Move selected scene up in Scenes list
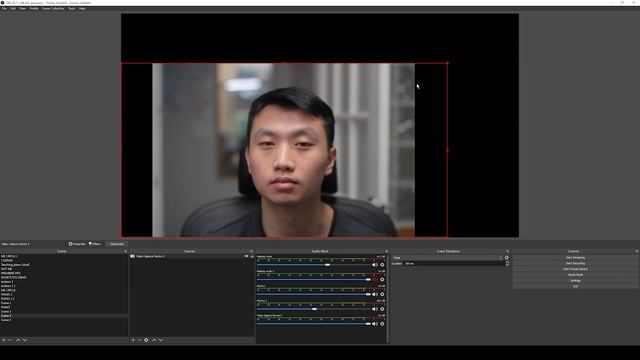This screenshot has height=360, width=640. coord(18,340)
